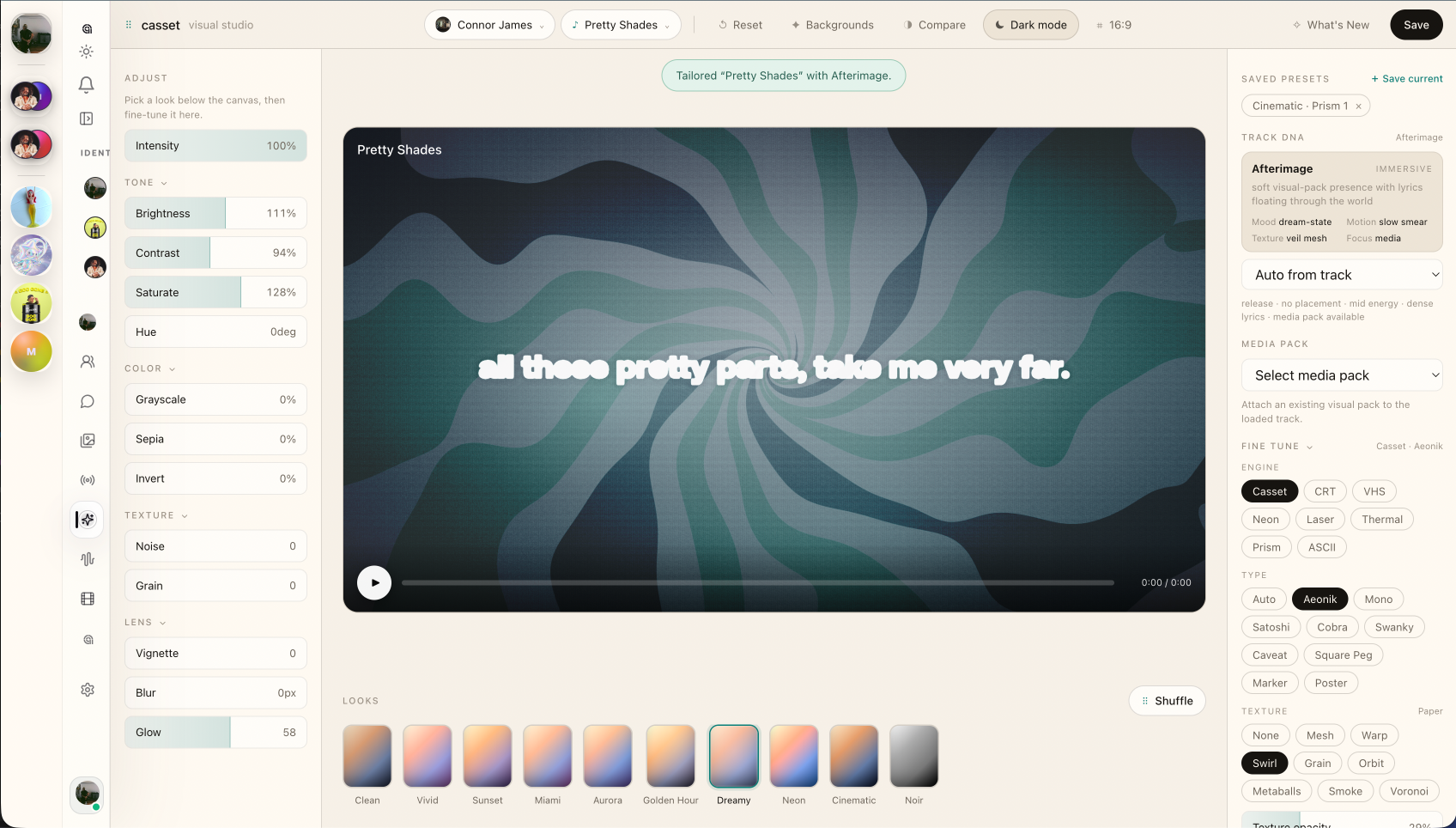The image size is (1456, 828).
Task: Click the Contrast slider
Action: tap(215, 253)
